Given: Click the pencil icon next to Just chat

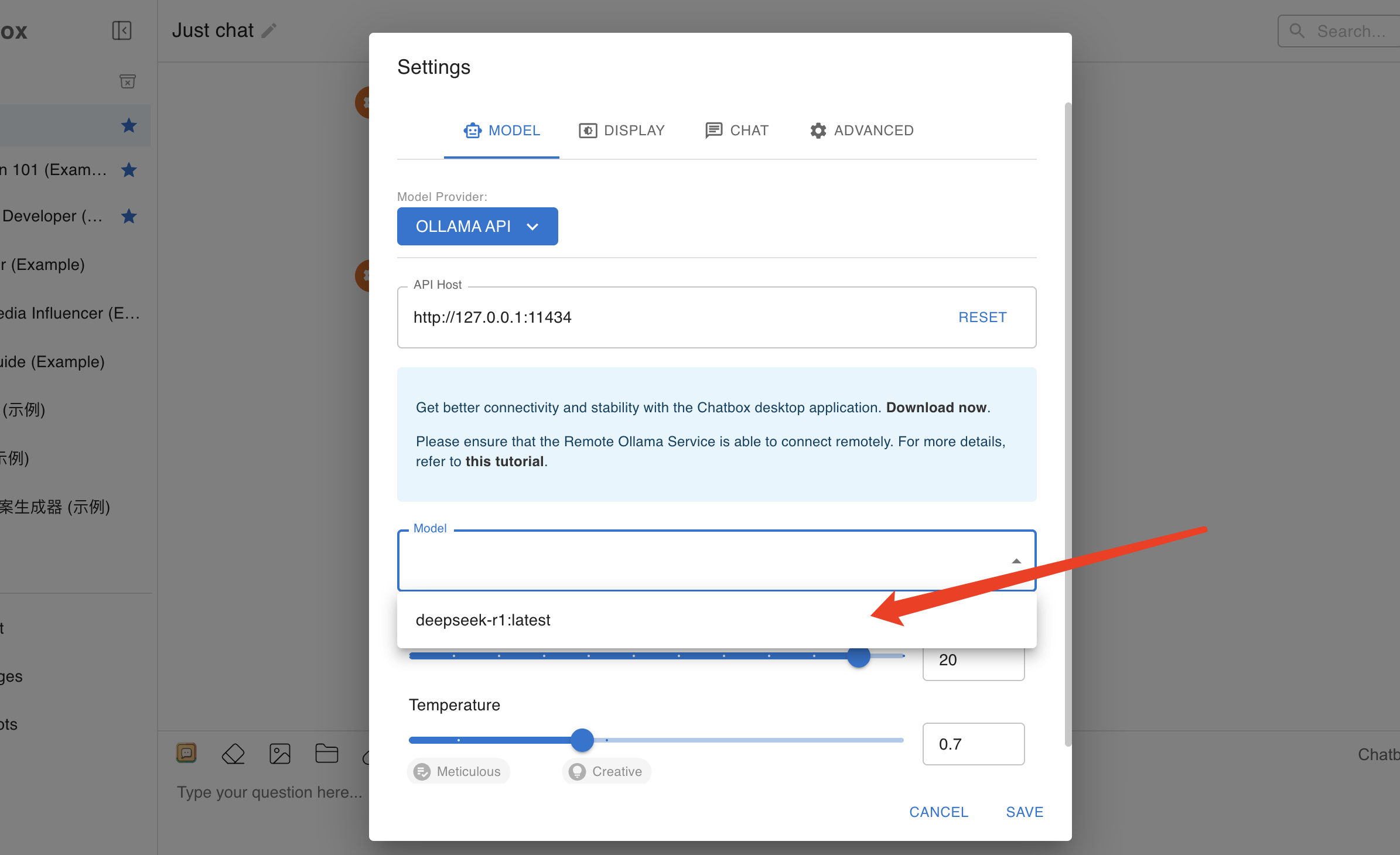Looking at the screenshot, I should 269,30.
